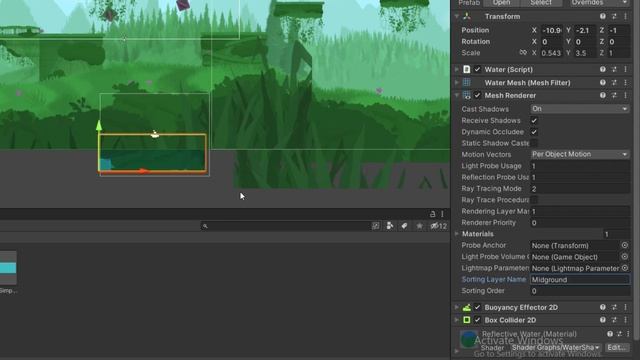Uncheck Receive Shadows
The width and height of the screenshot is (640, 360).
[534, 120]
